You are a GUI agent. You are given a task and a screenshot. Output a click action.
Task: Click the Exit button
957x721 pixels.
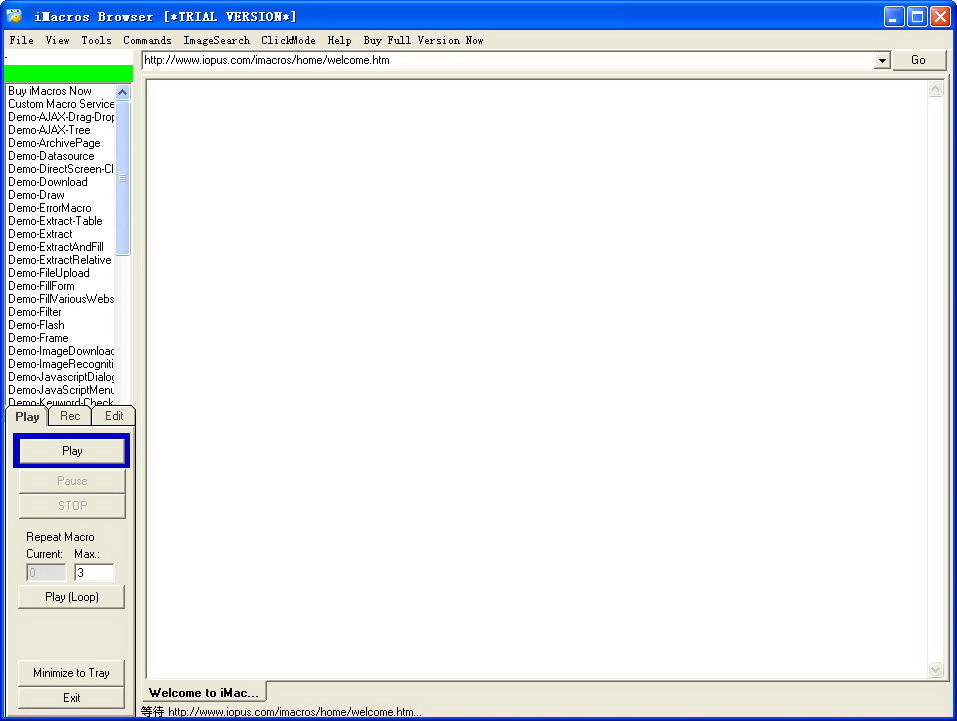[72, 698]
